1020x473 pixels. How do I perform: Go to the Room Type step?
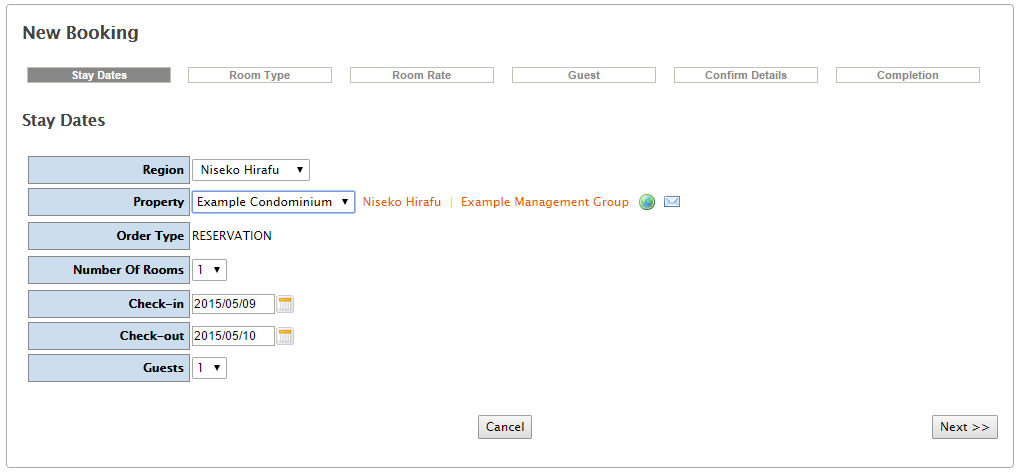point(260,75)
